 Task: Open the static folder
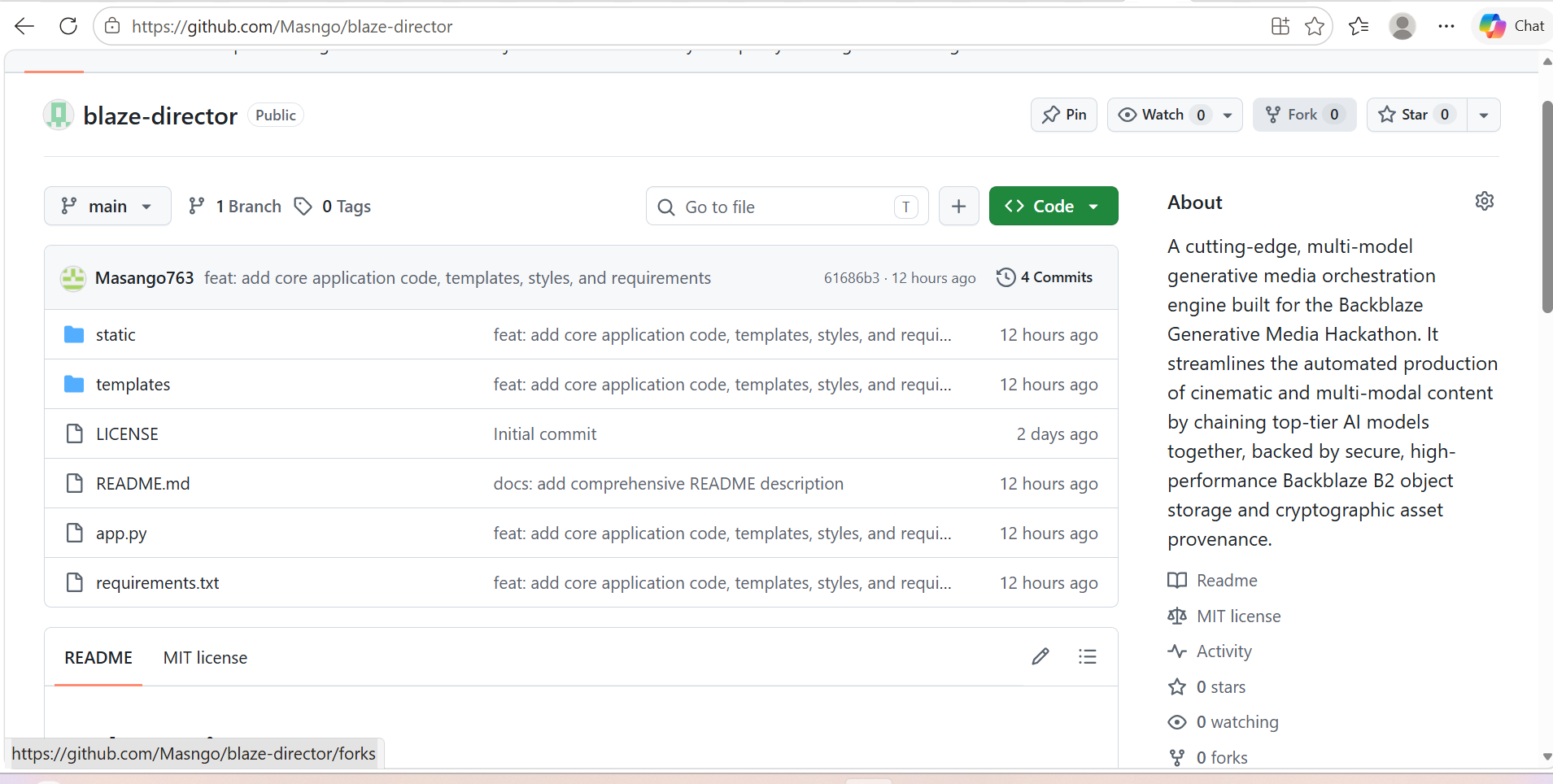click(x=116, y=334)
